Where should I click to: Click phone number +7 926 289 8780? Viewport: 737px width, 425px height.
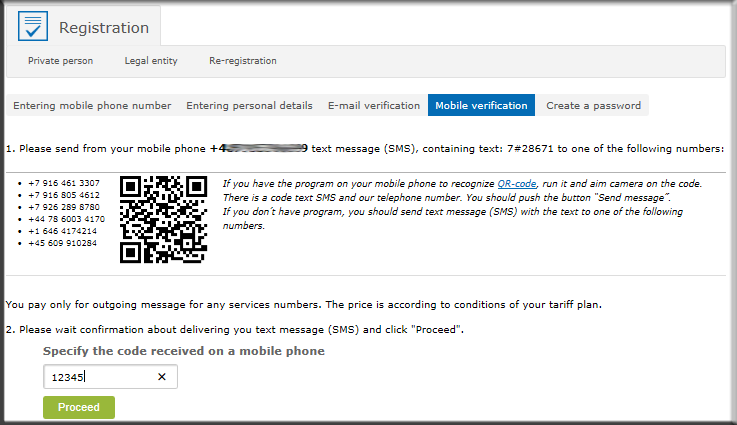[x=64, y=207]
